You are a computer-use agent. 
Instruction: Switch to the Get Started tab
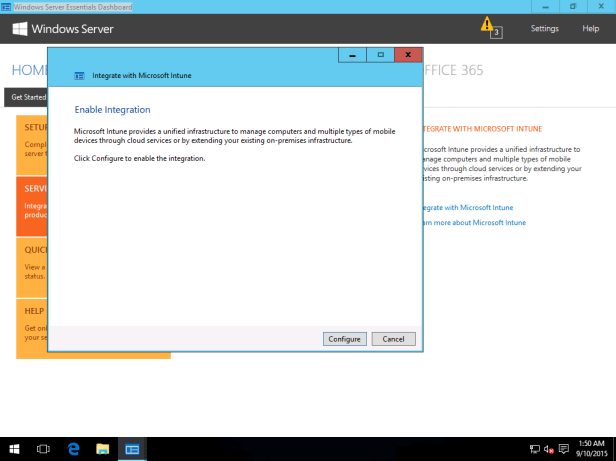27,97
